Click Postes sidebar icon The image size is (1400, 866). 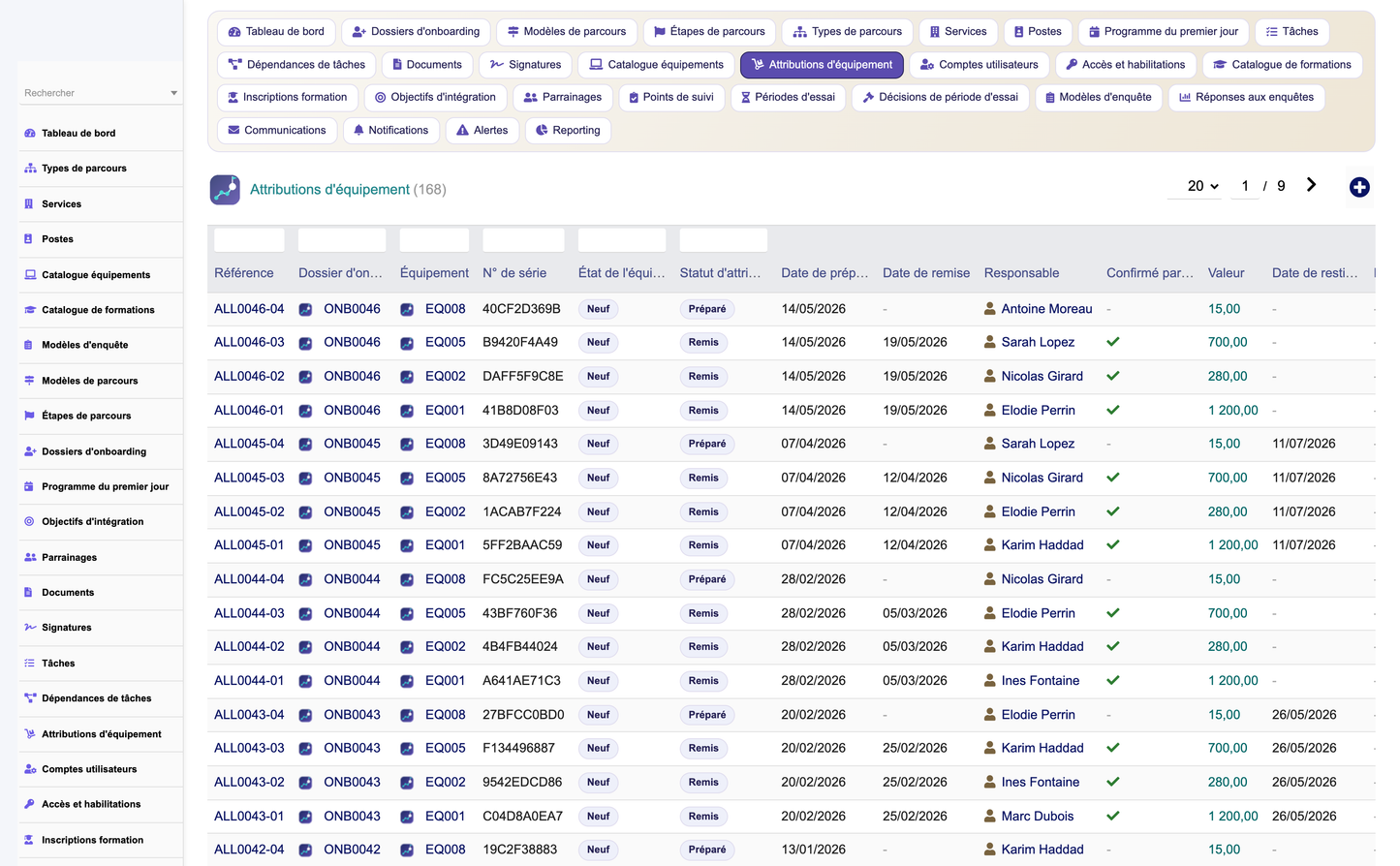[x=29, y=239]
